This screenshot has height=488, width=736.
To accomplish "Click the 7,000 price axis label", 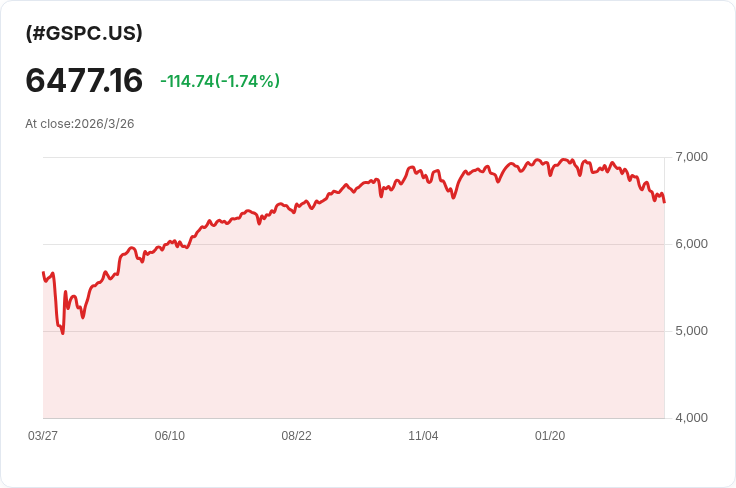I will point(692,157).
